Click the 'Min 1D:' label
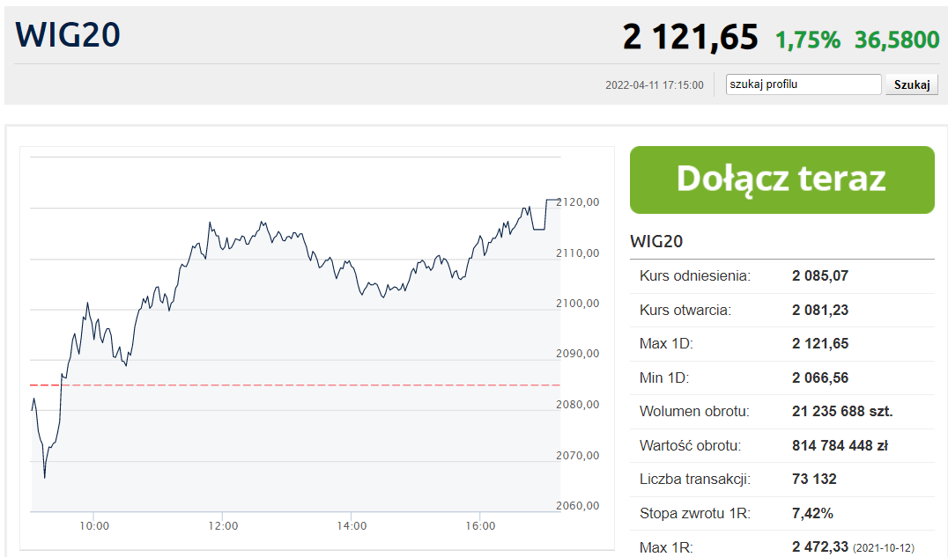 [664, 378]
